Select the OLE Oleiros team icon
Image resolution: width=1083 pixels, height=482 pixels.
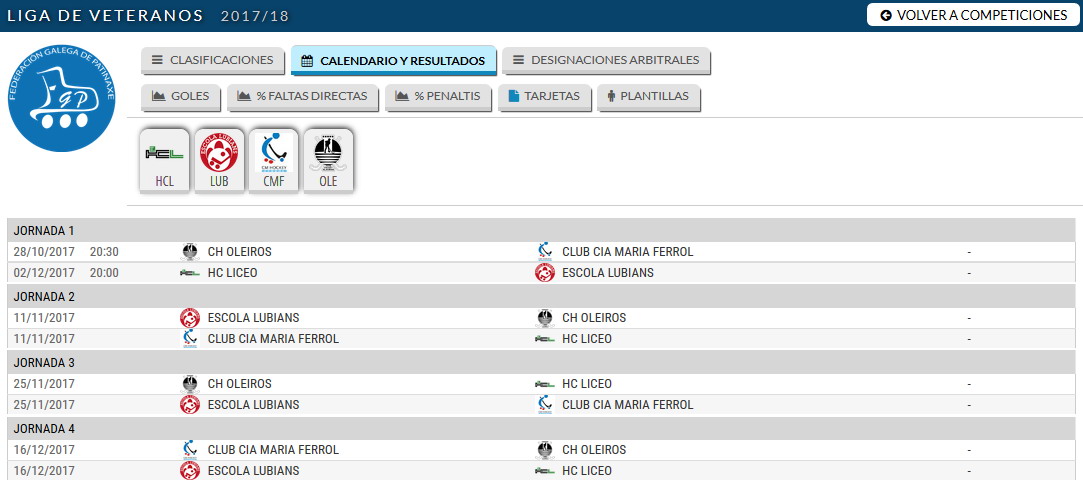coord(329,161)
